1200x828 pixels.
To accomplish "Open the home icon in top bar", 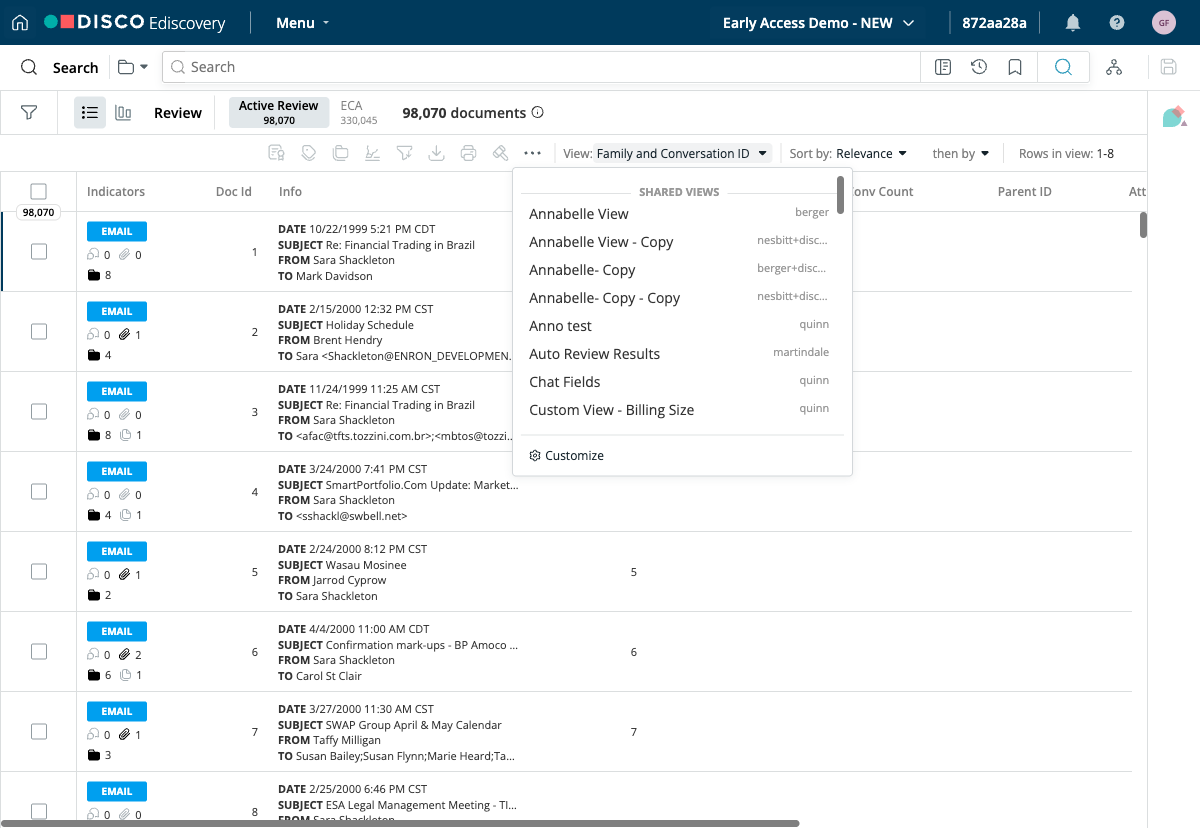I will 20,22.
